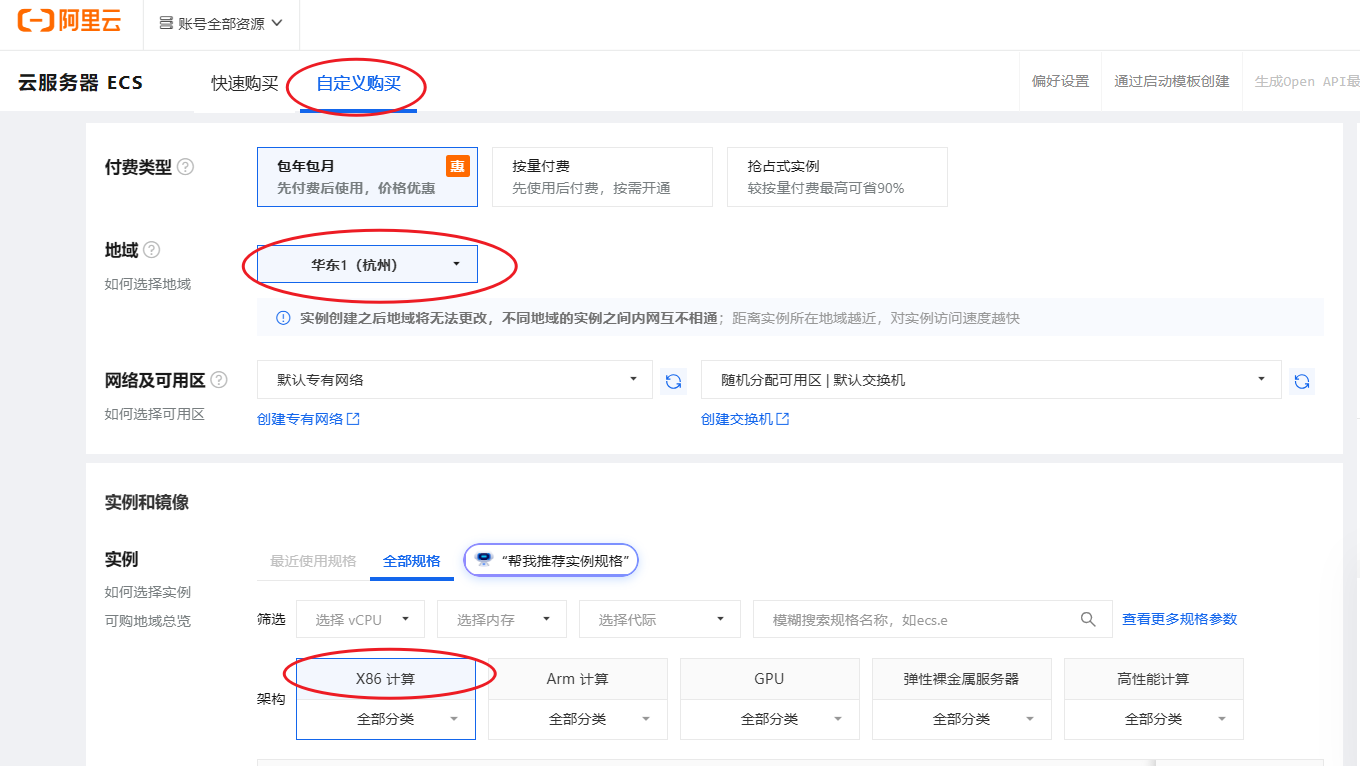Click “帮我推荐实例规格” assistant button
Viewport: 1360px width, 766px height.
pos(551,560)
